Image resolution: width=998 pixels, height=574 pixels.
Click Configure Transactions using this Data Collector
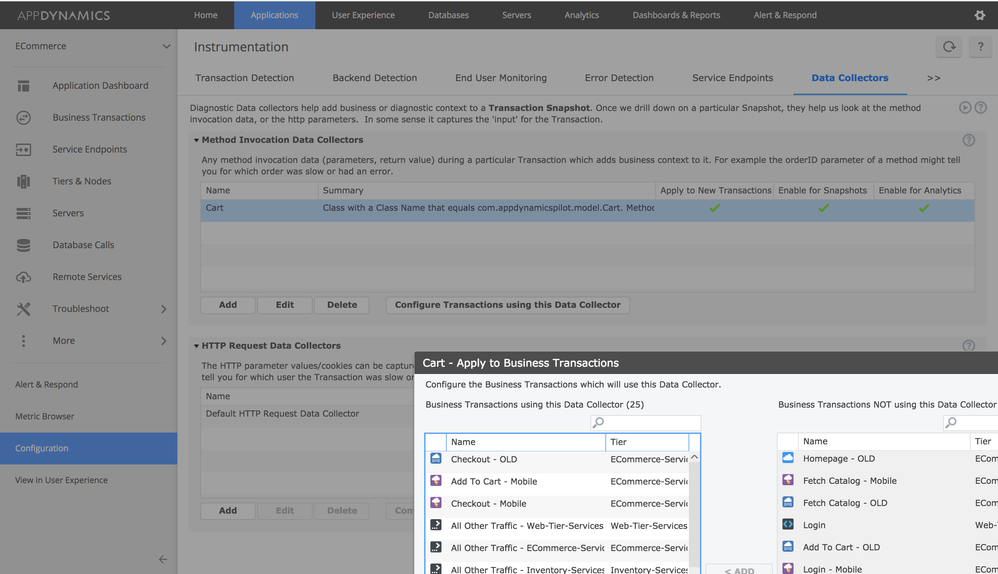(x=507, y=305)
